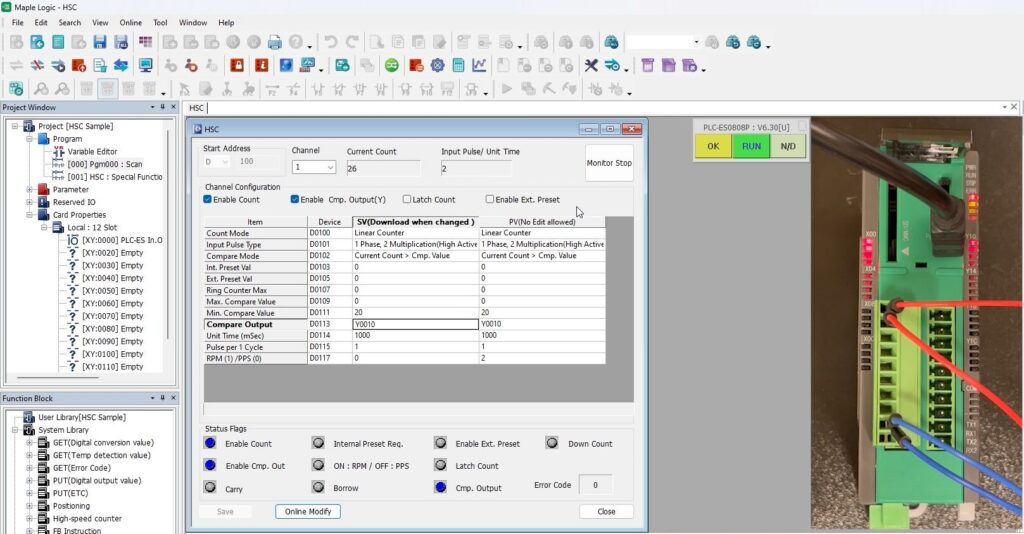The image size is (1024, 534).
Task: Click the trend chart graph icon
Action: tap(479, 66)
